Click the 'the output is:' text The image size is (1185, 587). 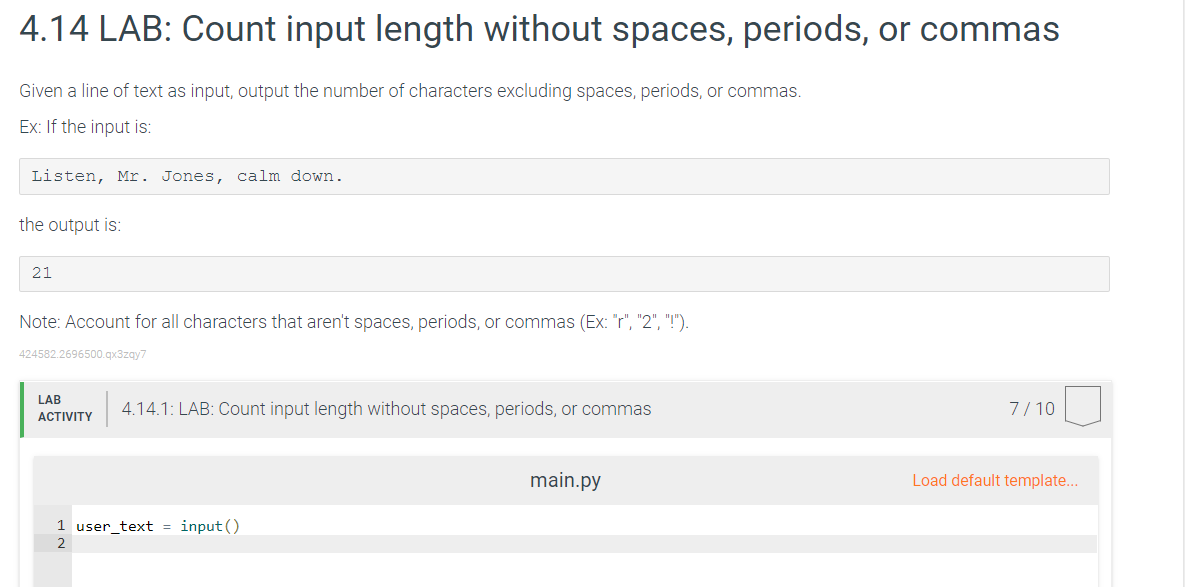click(70, 225)
